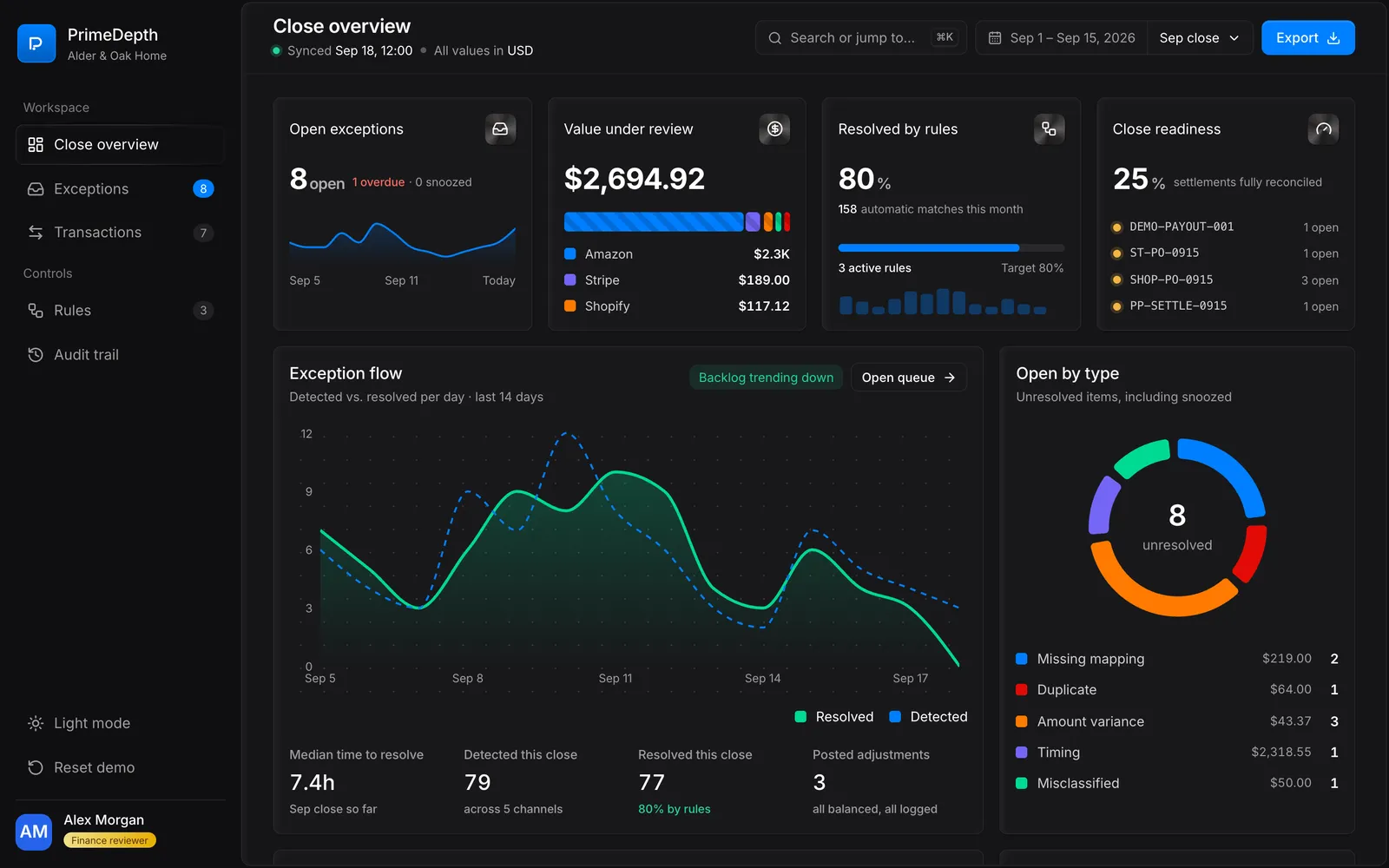Click the 80% by rules link
Viewport: 1389px width, 868px height.
pyautogui.click(x=674, y=809)
